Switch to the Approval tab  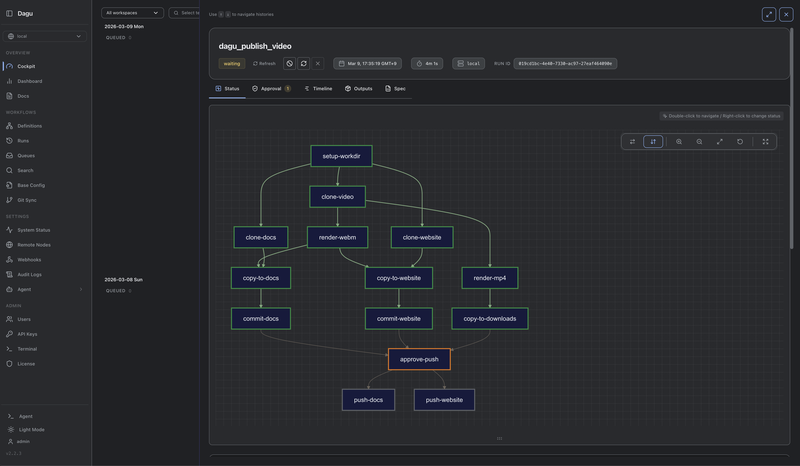click(271, 89)
